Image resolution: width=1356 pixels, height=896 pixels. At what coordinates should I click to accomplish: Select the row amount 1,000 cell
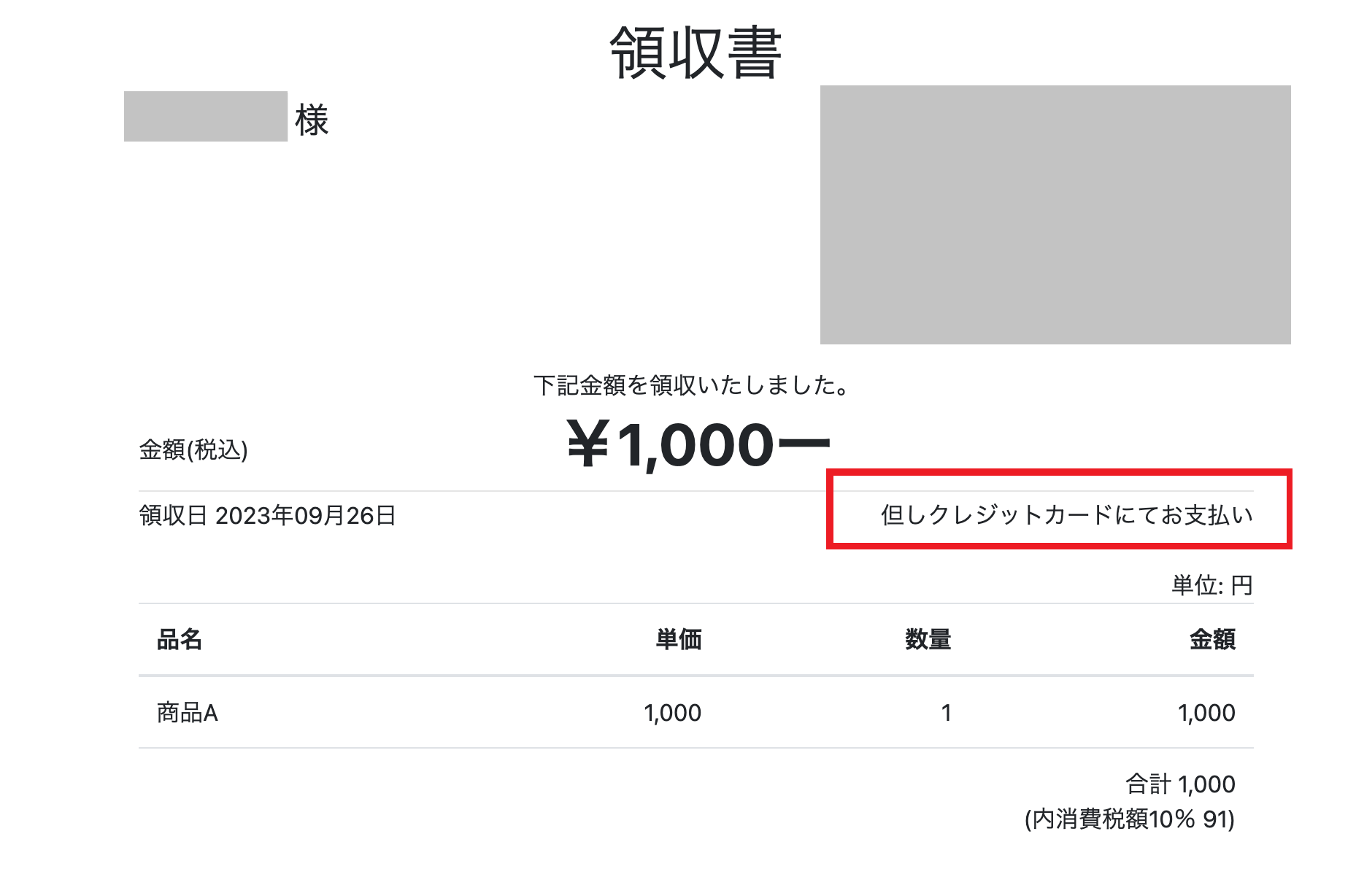point(1206,713)
